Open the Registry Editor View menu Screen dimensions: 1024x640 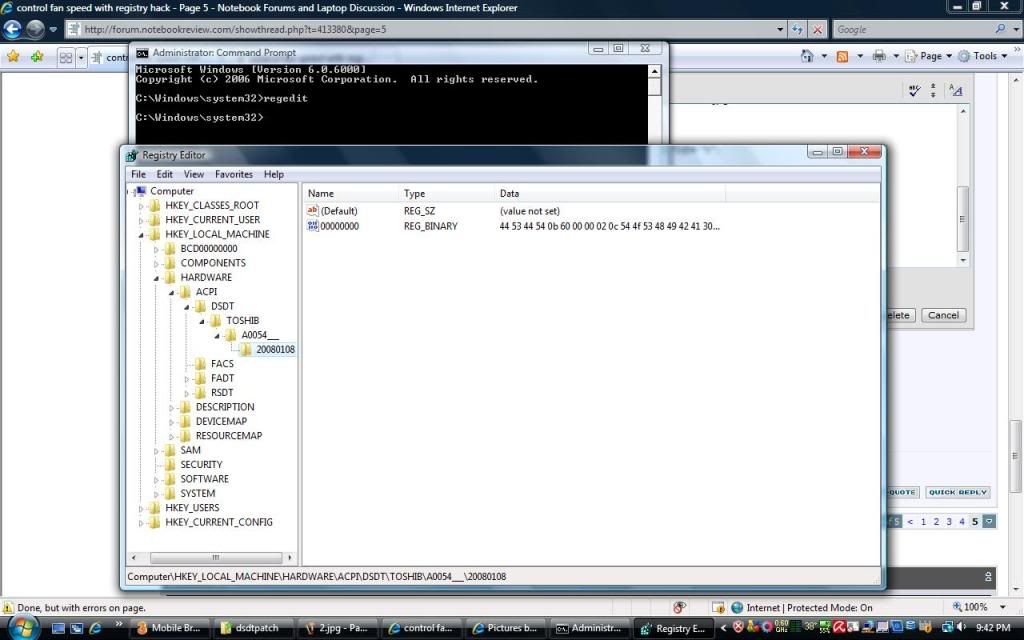tap(193, 174)
